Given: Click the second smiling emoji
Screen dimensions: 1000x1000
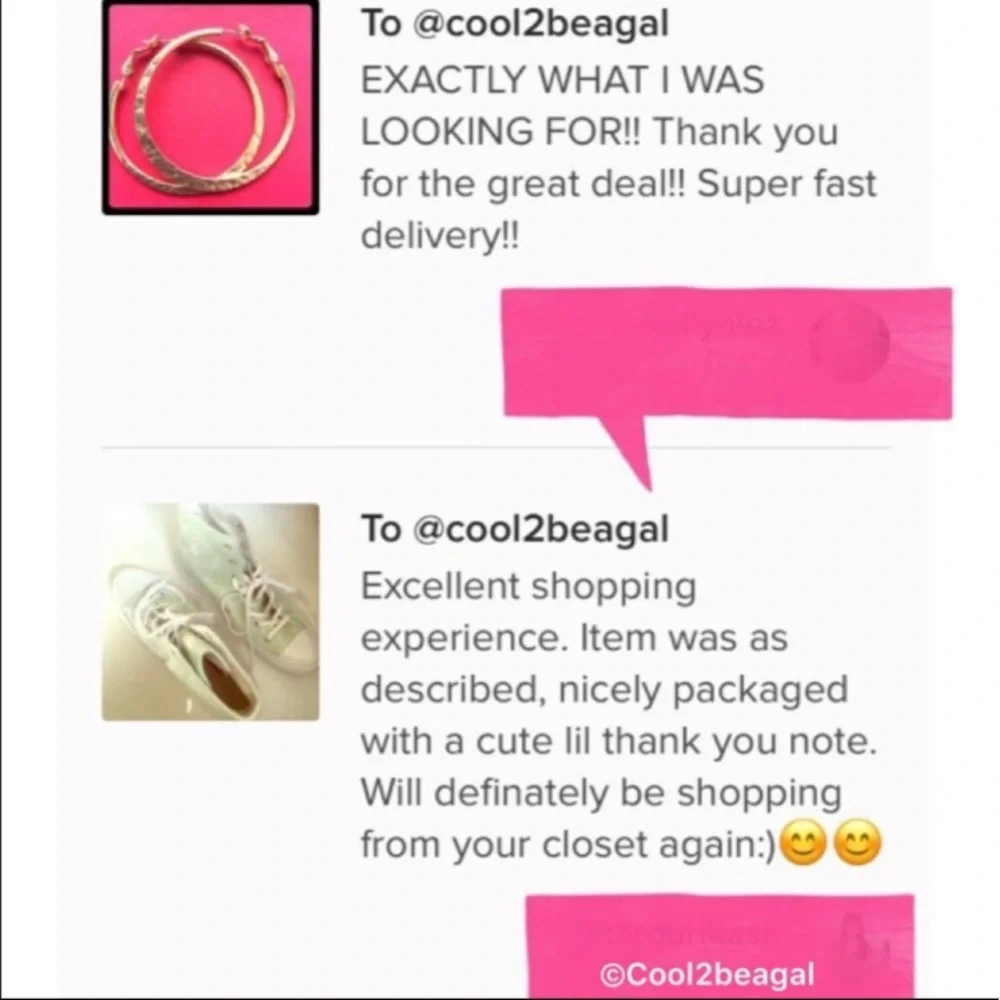Looking at the screenshot, I should click(858, 843).
